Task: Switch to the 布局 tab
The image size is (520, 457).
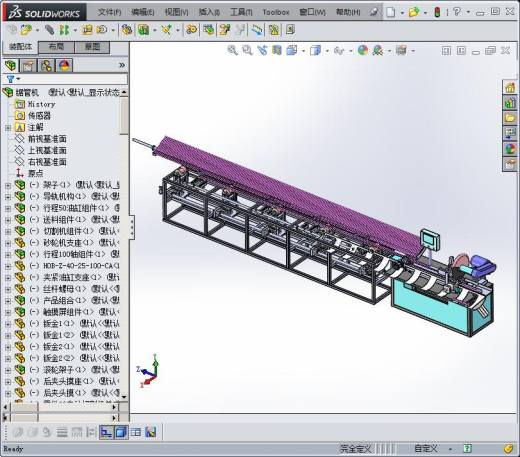Action: [x=56, y=47]
